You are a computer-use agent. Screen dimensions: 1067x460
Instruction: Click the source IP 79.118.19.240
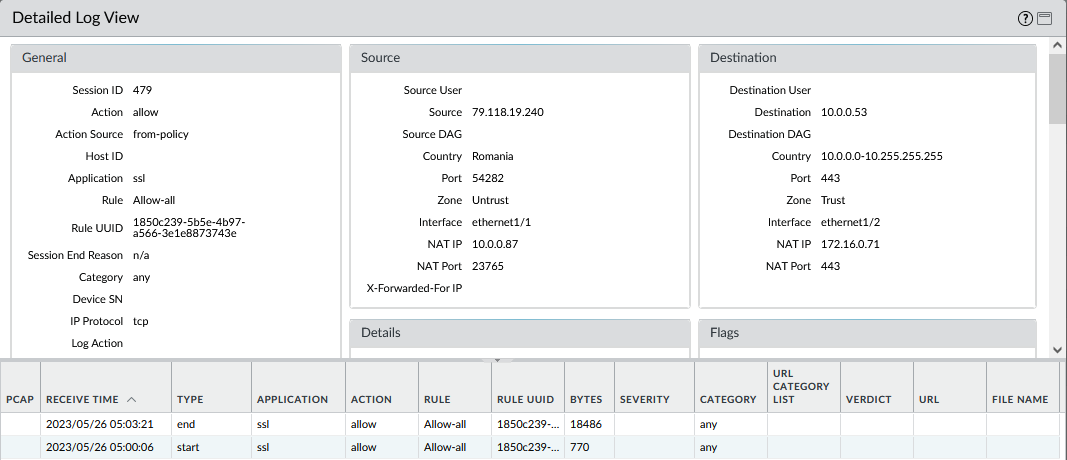508,112
